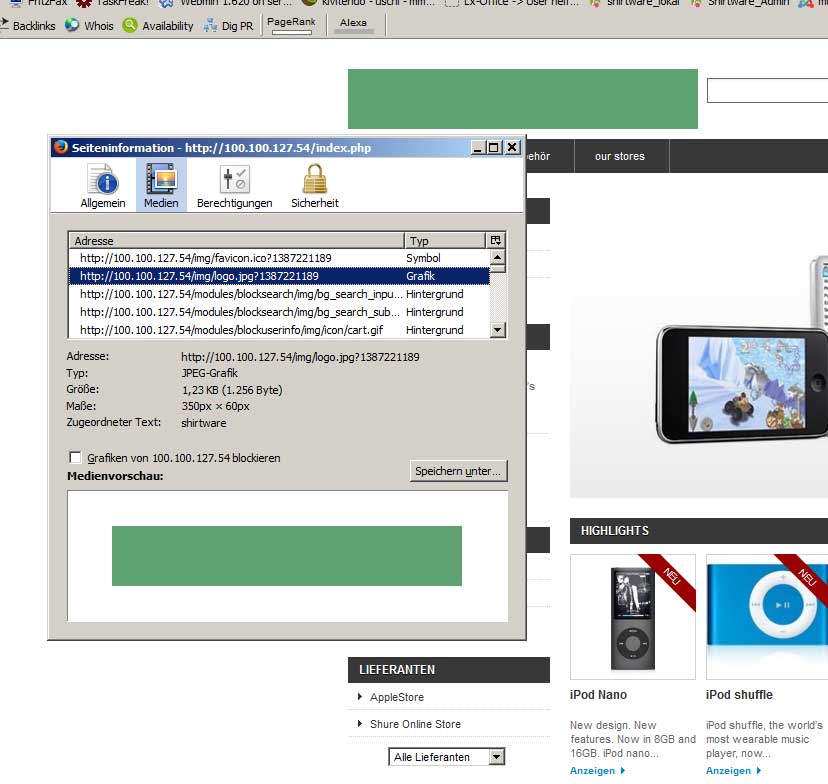This screenshot has width=828, height=784.
Task: Click the iPod Nano product thumbnail
Action: coord(633,617)
